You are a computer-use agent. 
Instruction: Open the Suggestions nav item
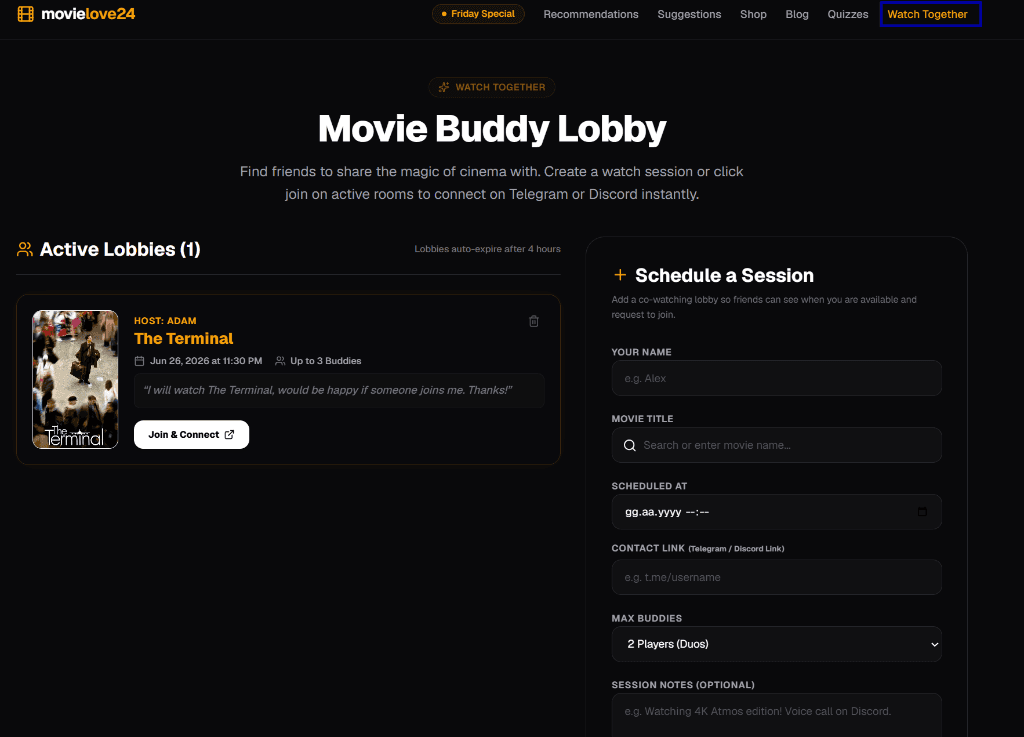(x=689, y=14)
